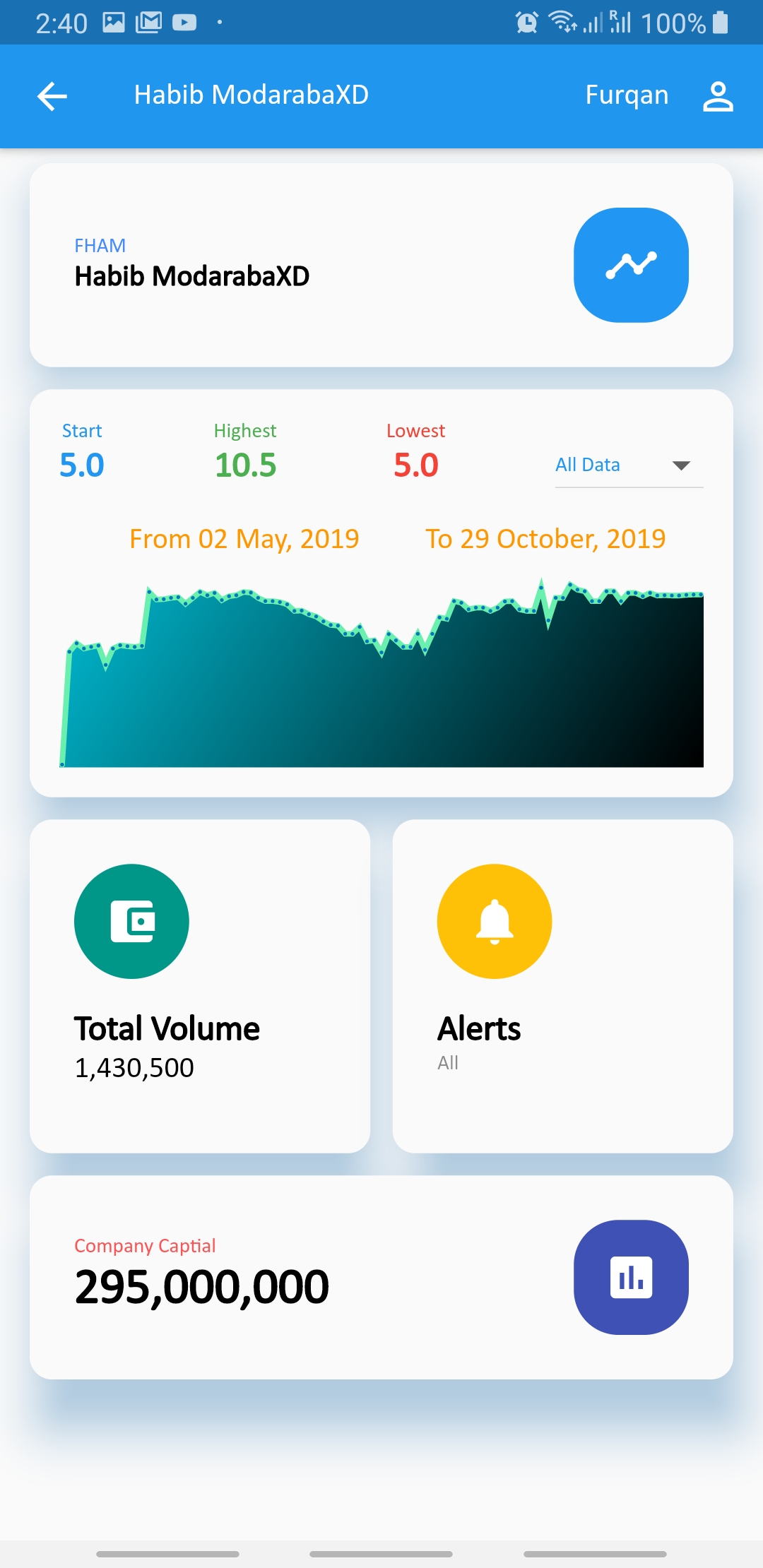This screenshot has width=763, height=1568.
Task: Tap the YouTube notification icon
Action: click(184, 23)
